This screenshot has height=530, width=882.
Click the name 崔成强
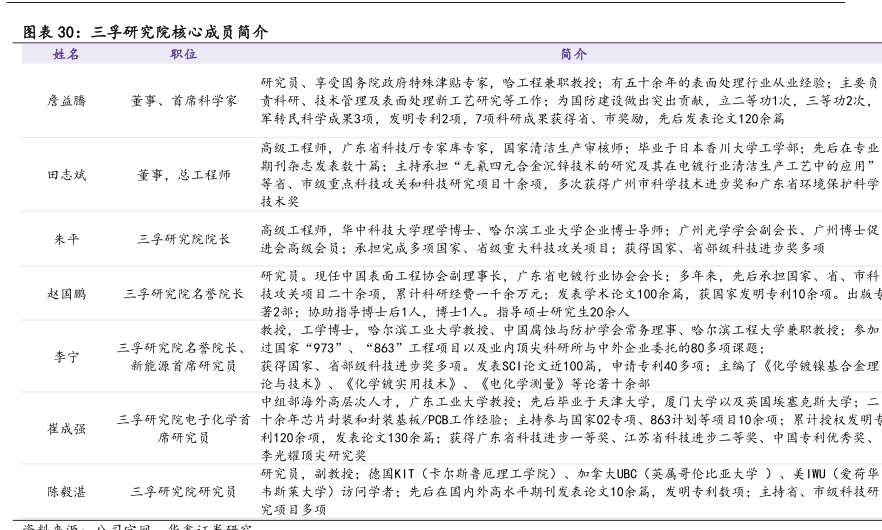67,429
